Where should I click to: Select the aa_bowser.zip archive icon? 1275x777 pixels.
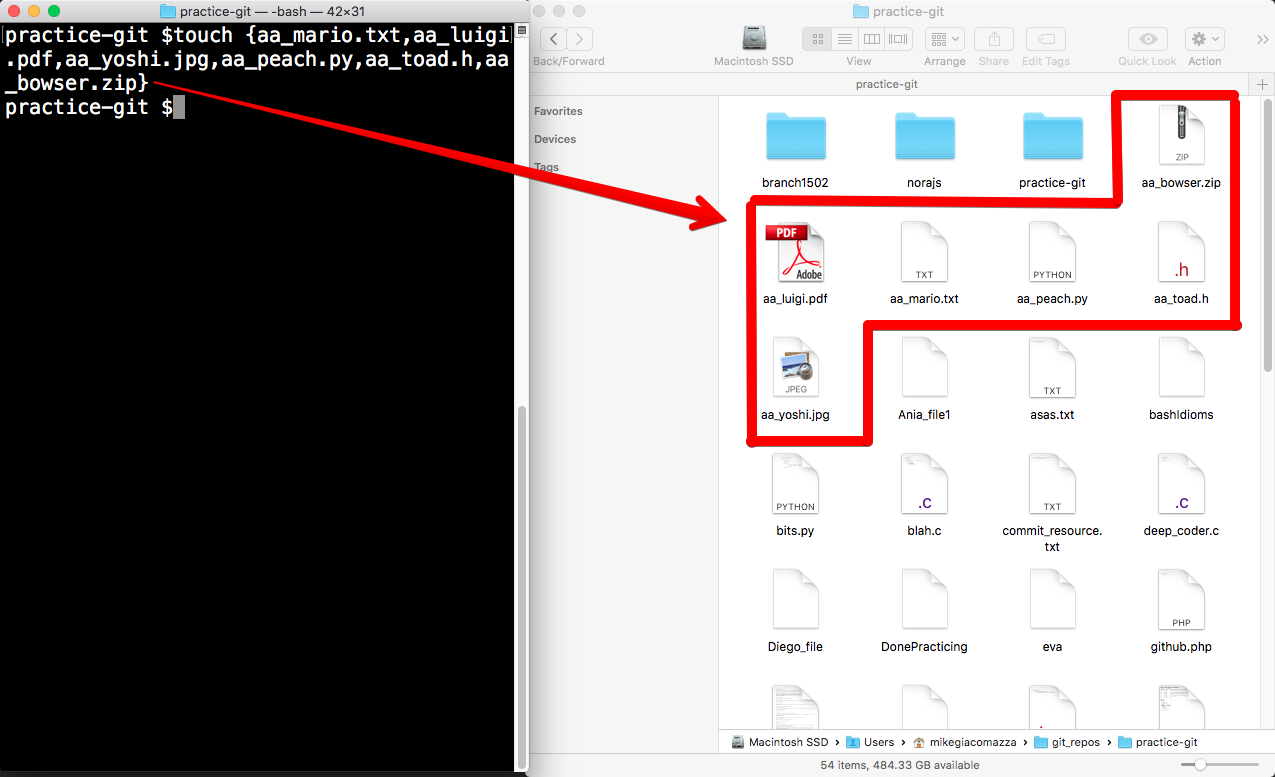point(1181,137)
